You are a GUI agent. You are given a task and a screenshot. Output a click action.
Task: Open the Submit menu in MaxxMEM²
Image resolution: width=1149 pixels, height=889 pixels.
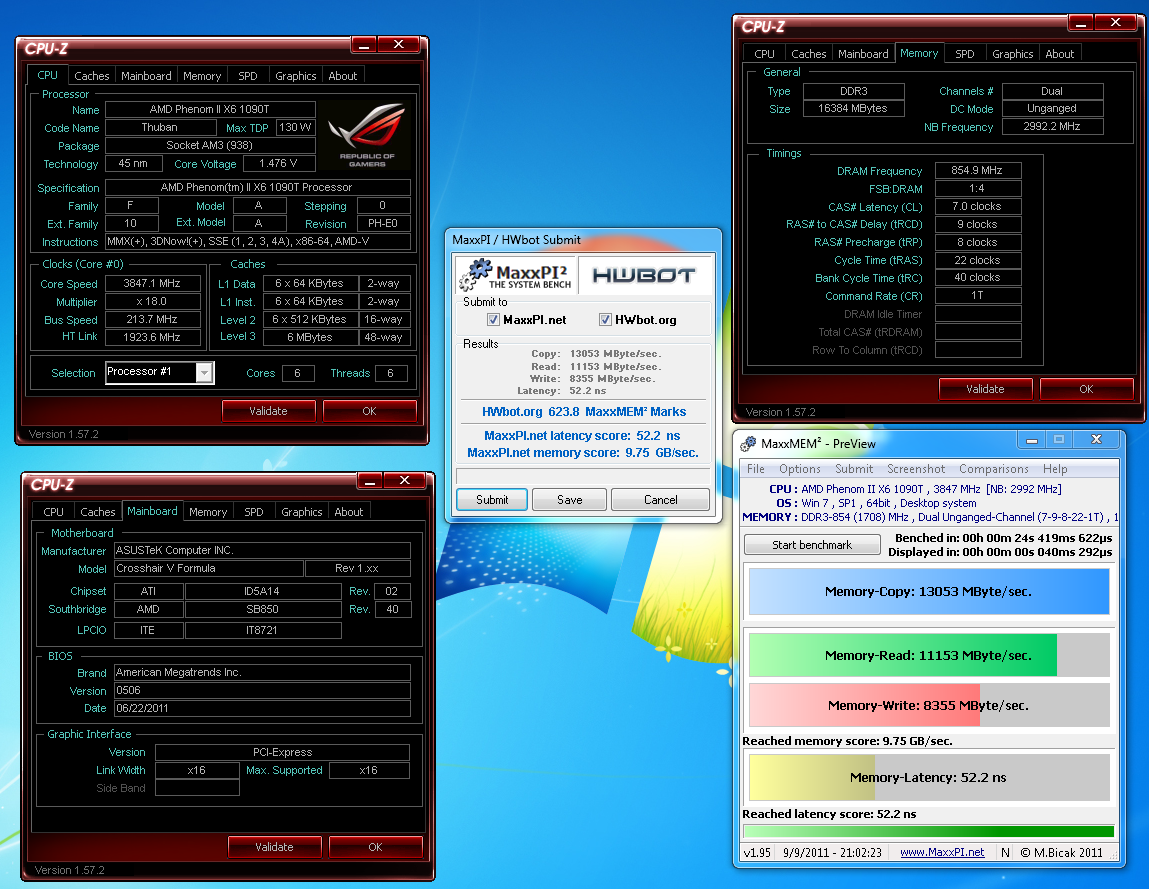pyautogui.click(x=854, y=469)
